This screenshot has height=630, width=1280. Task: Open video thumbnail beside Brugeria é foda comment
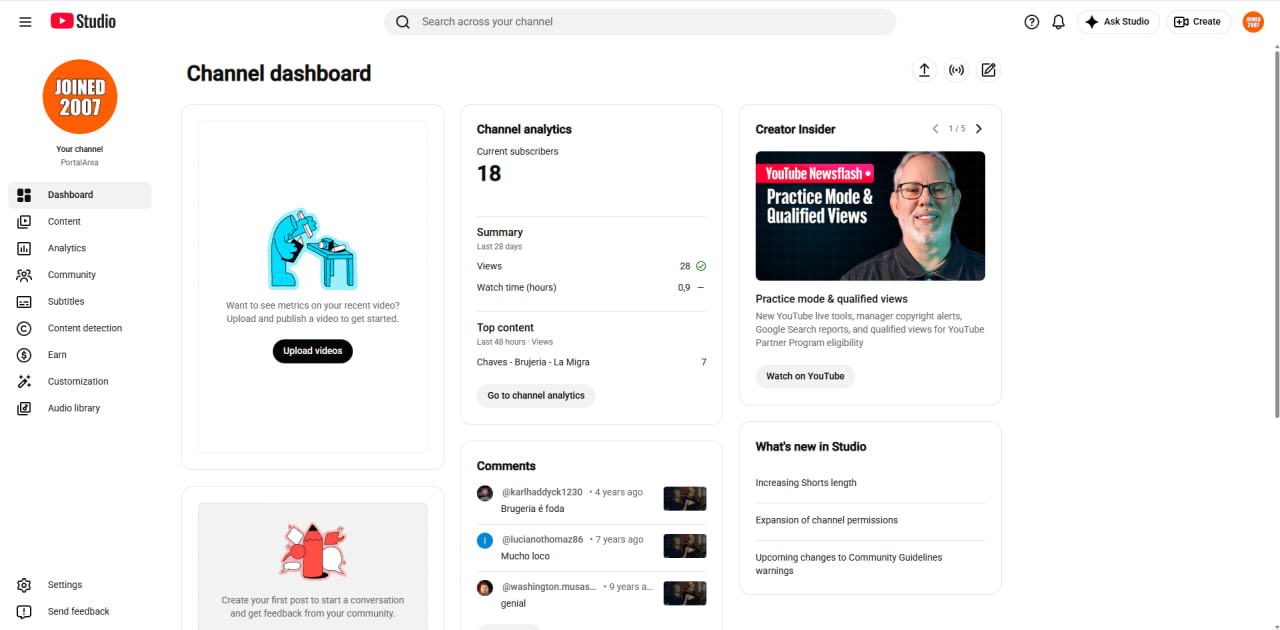pyautogui.click(x=685, y=499)
